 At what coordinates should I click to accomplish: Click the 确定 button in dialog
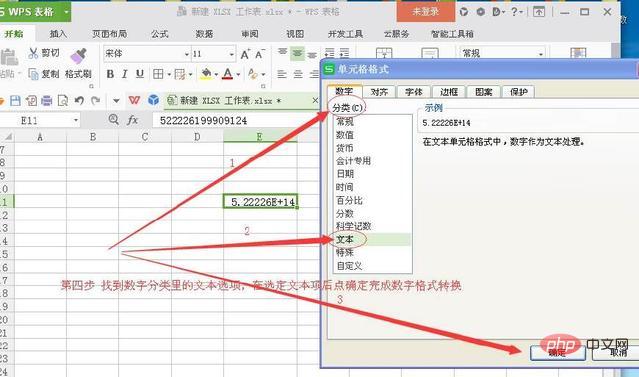point(557,353)
